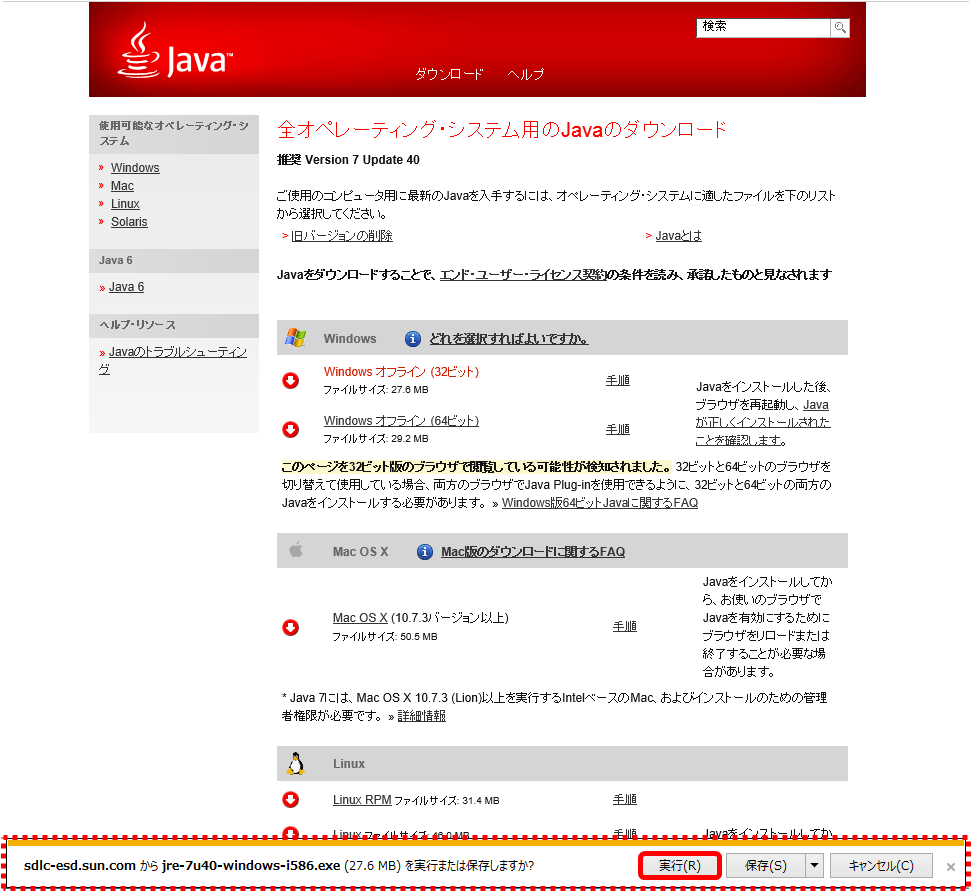Viewport: 972px width, 892px height.
Task: Click the Linux penguin icon
Action: pyautogui.click(x=296, y=764)
